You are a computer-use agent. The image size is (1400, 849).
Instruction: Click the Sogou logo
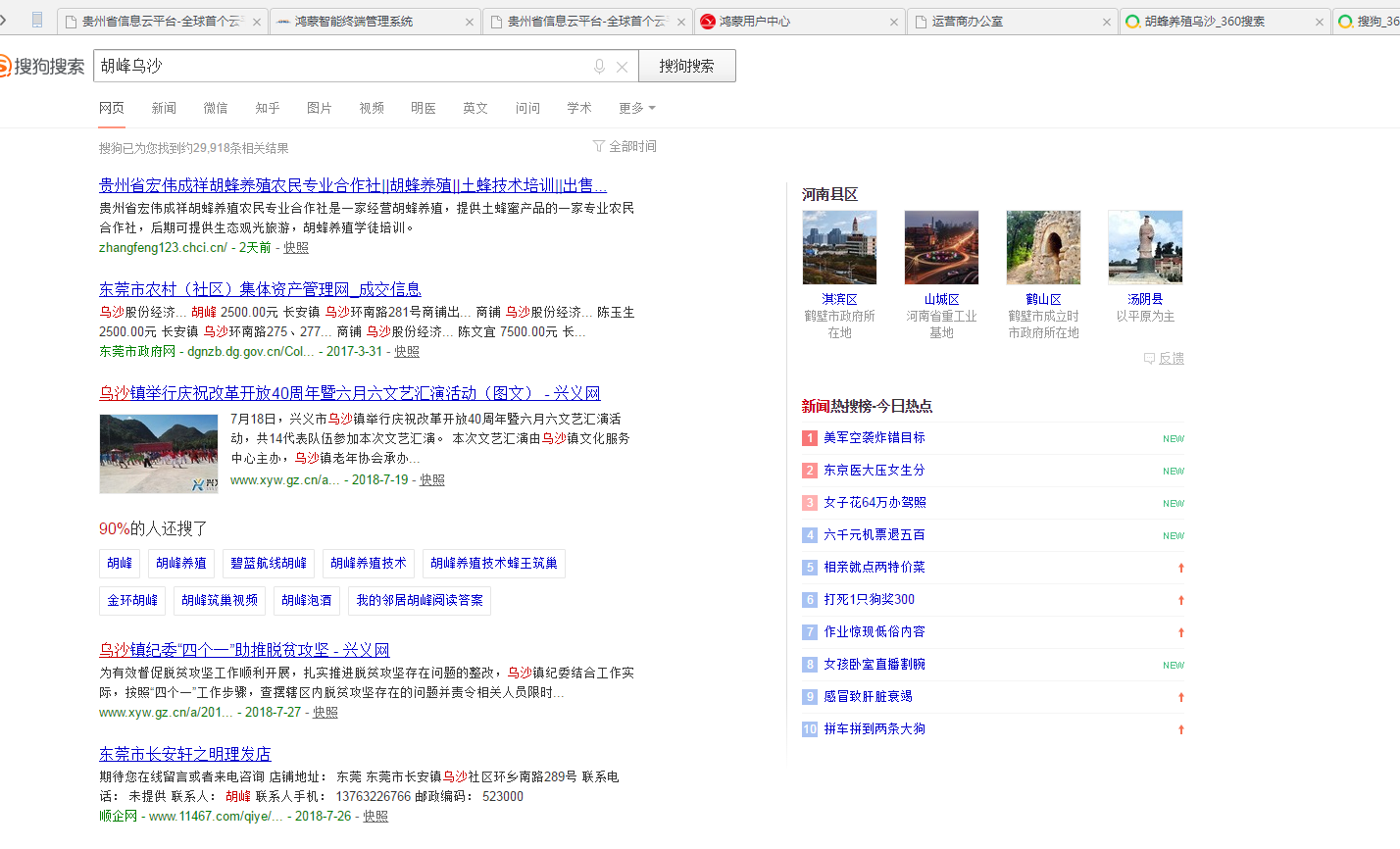[42, 67]
